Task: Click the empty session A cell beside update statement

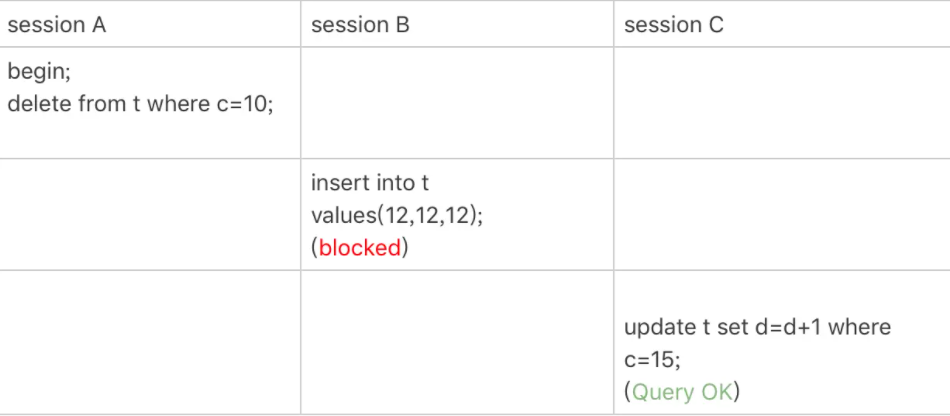Action: coord(150,342)
